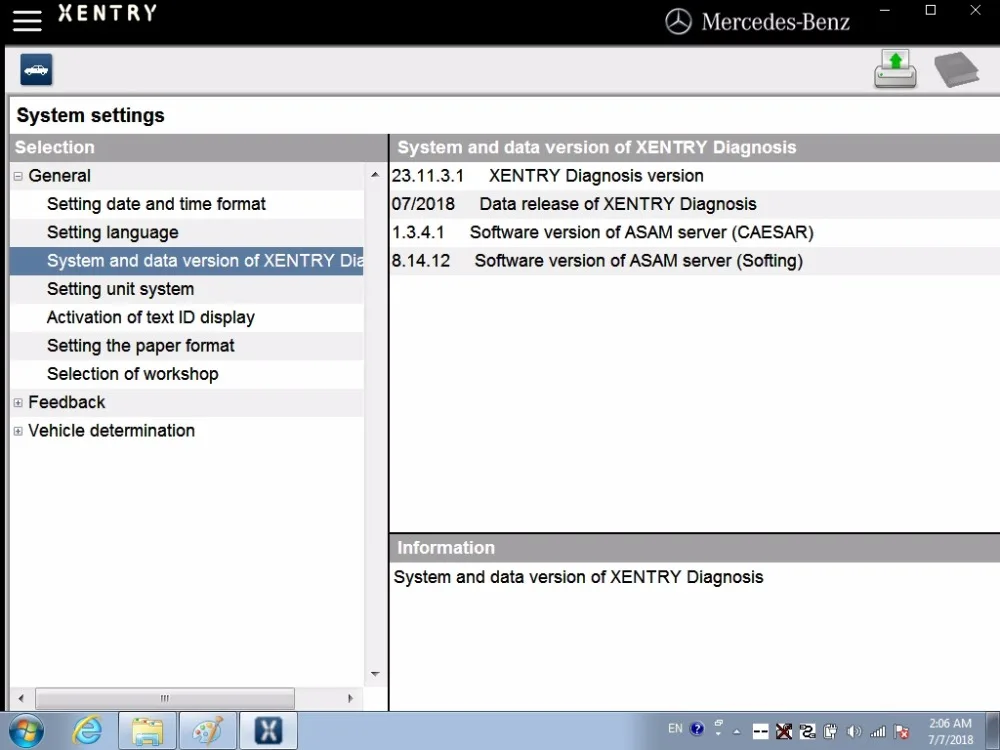Click the horizontal scrollbar right arrow
The height and width of the screenshot is (750, 1000).
click(350, 698)
